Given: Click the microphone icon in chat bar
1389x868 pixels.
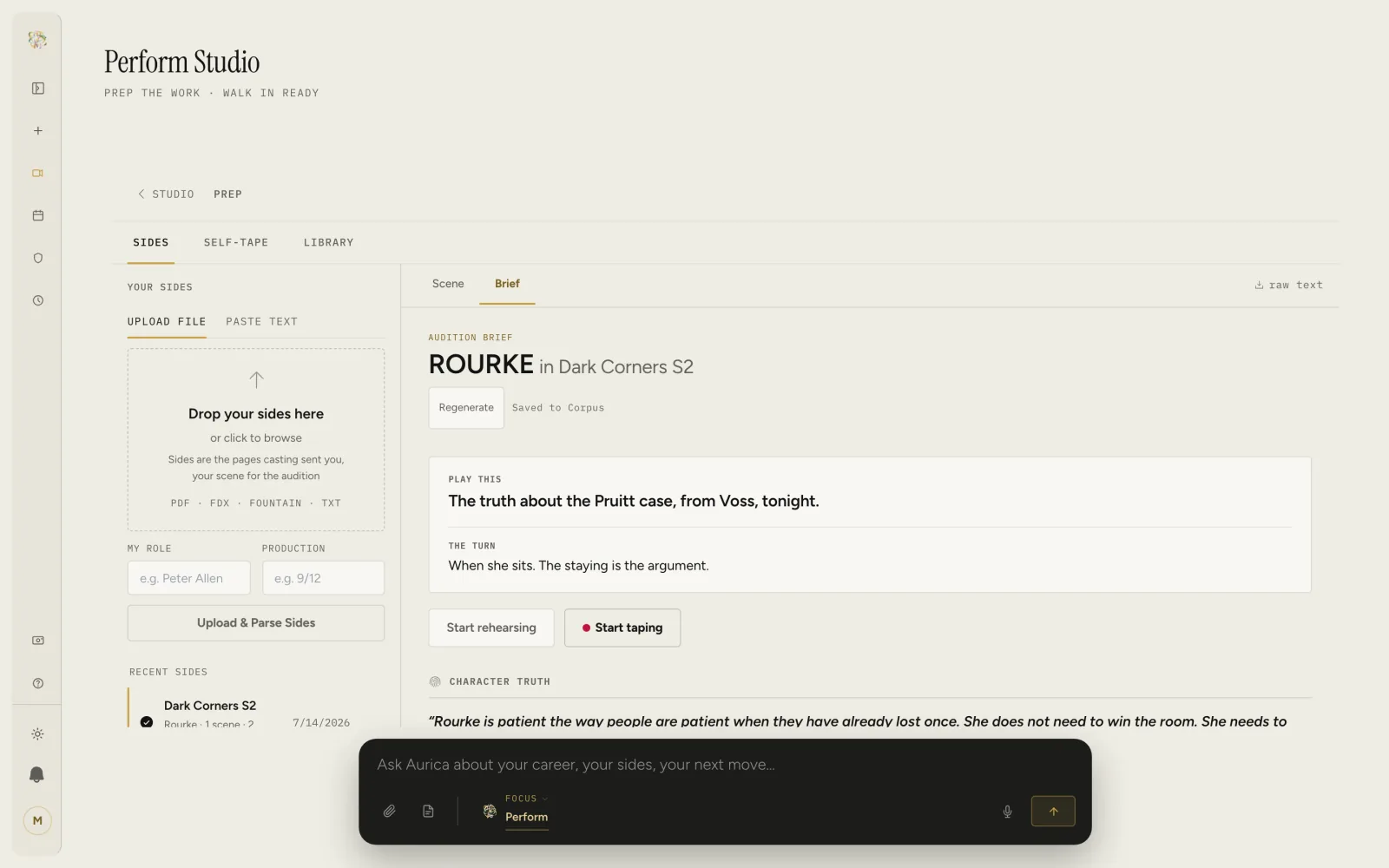Looking at the screenshot, I should coord(1007,812).
